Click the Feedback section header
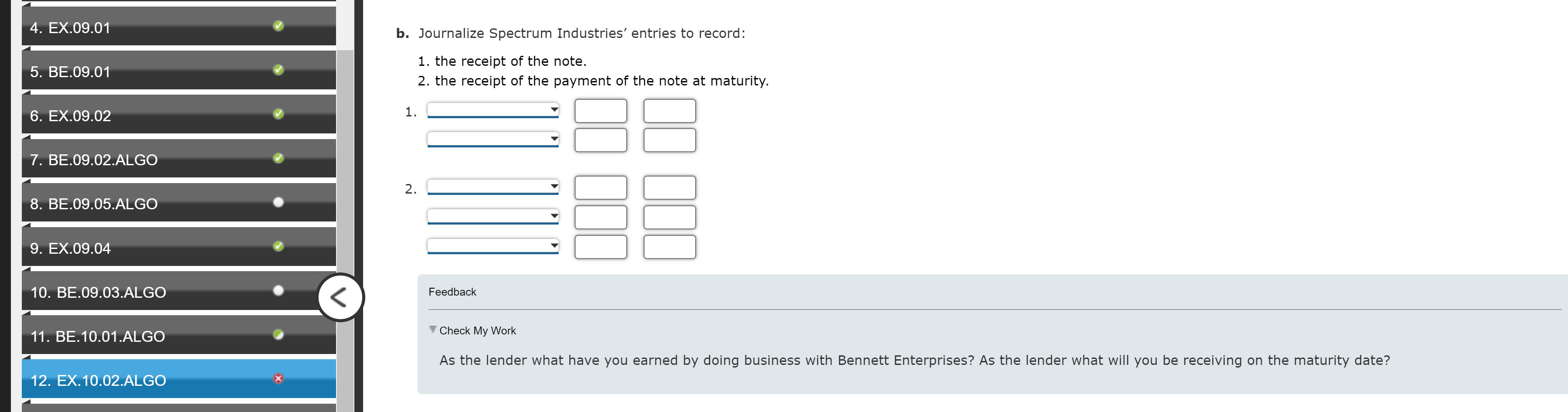Screen dimensions: 1568x412 [452, 292]
